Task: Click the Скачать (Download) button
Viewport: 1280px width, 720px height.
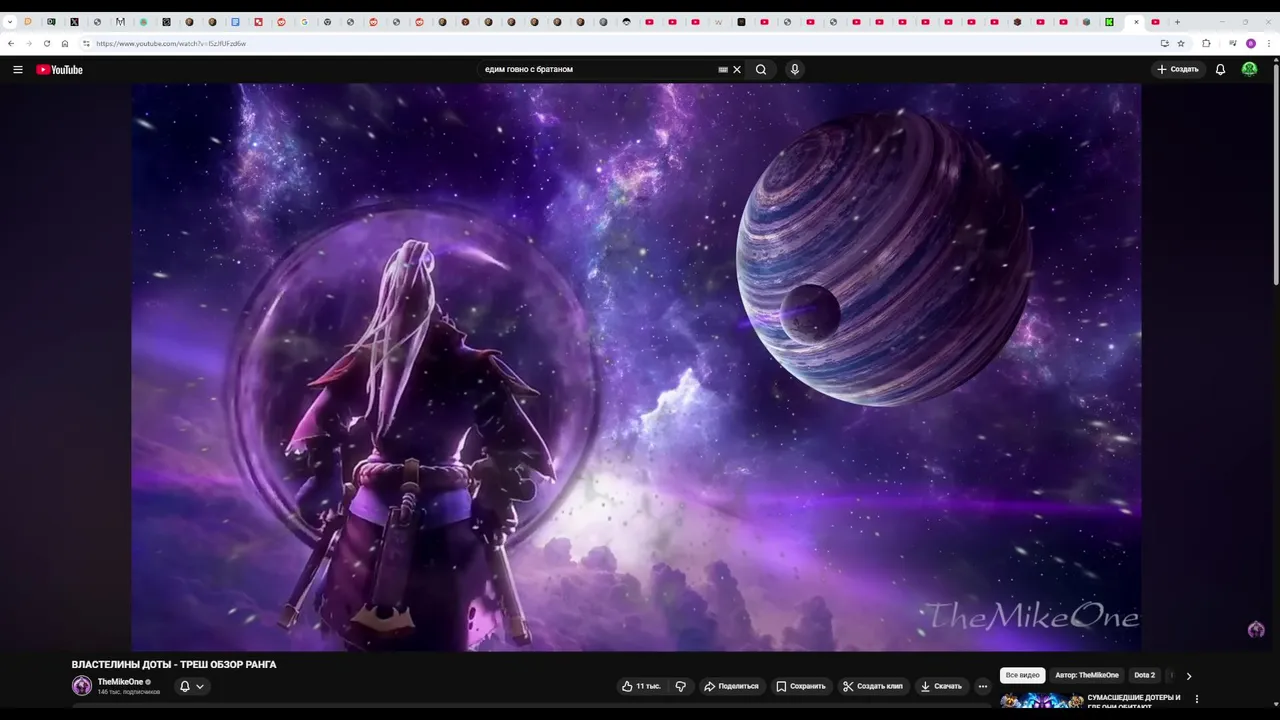Action: tap(942, 686)
